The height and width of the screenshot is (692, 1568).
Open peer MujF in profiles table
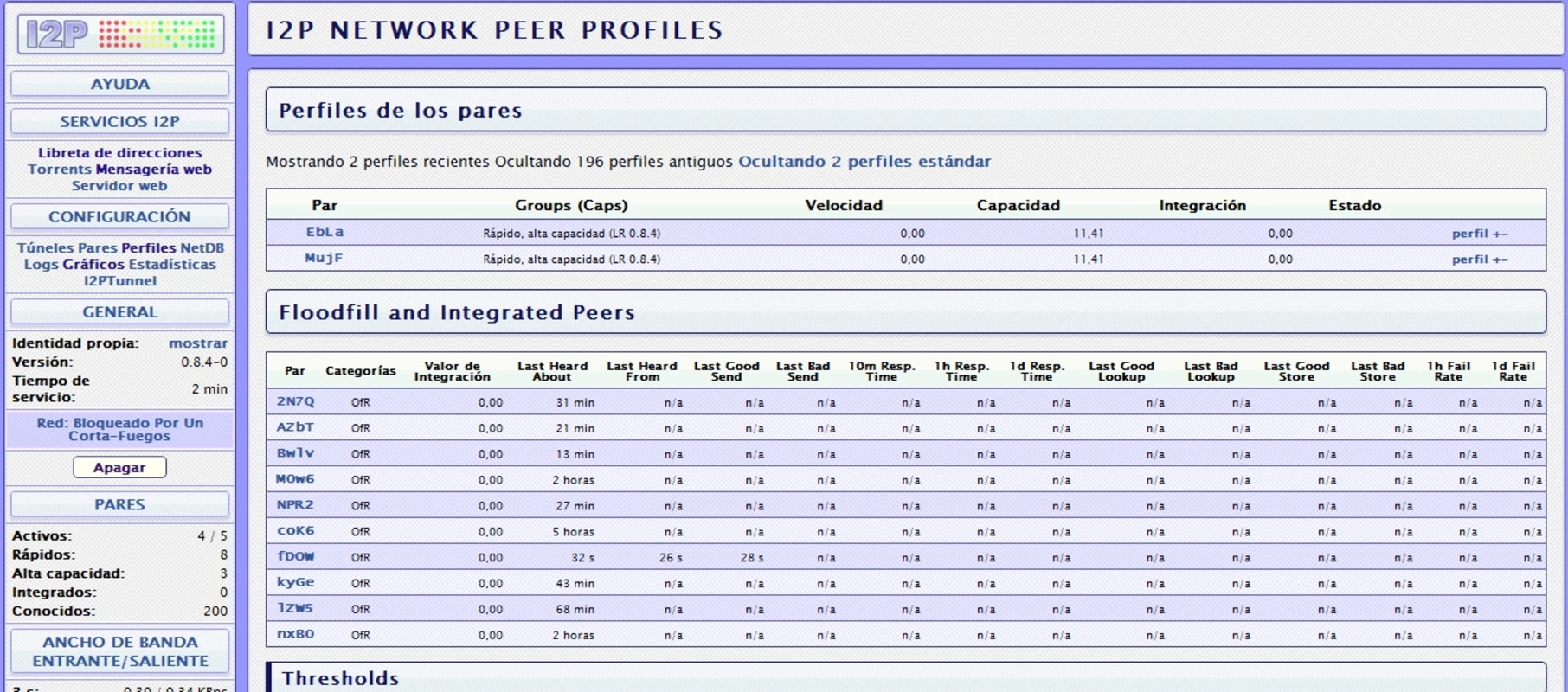[x=324, y=258]
